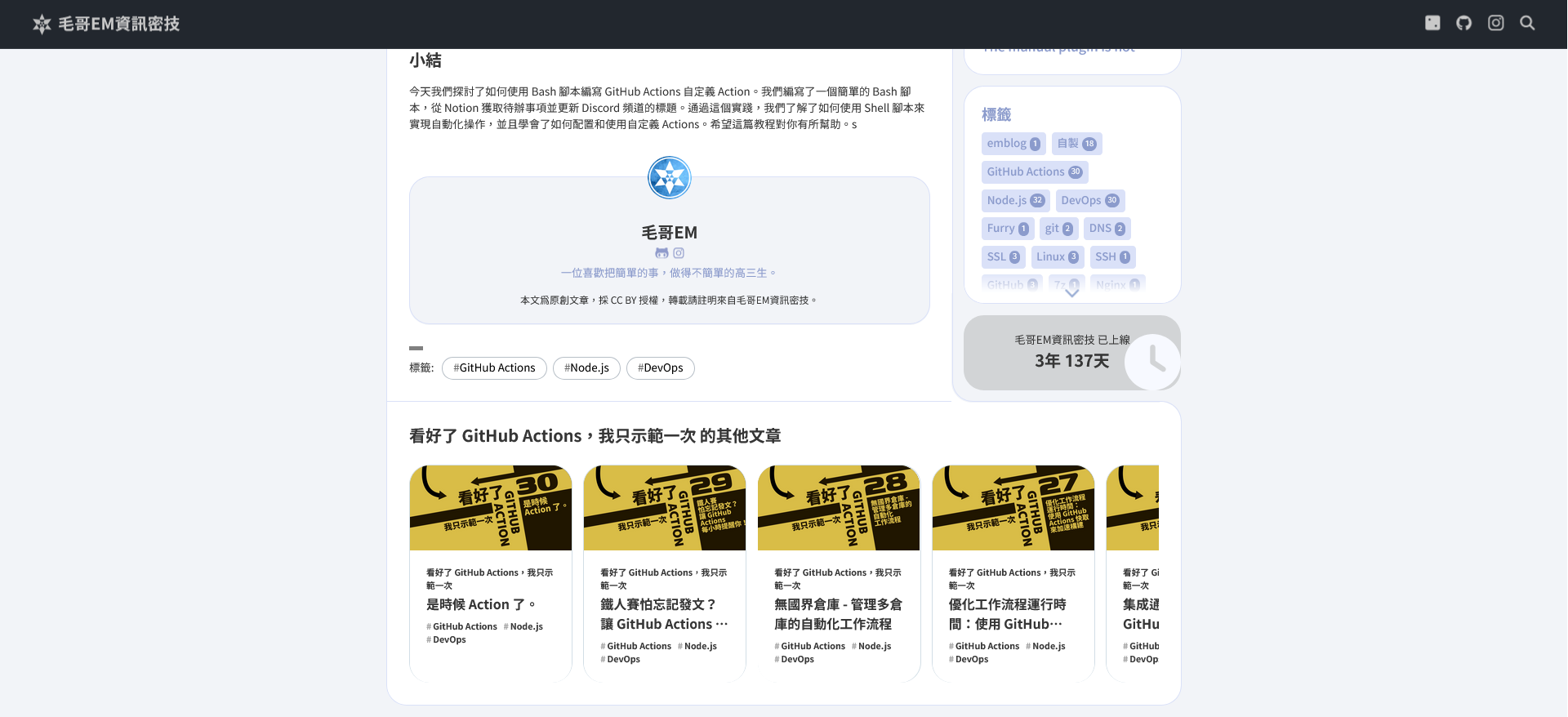
Task: Open the day 29 article thumbnail
Action: tap(665, 508)
